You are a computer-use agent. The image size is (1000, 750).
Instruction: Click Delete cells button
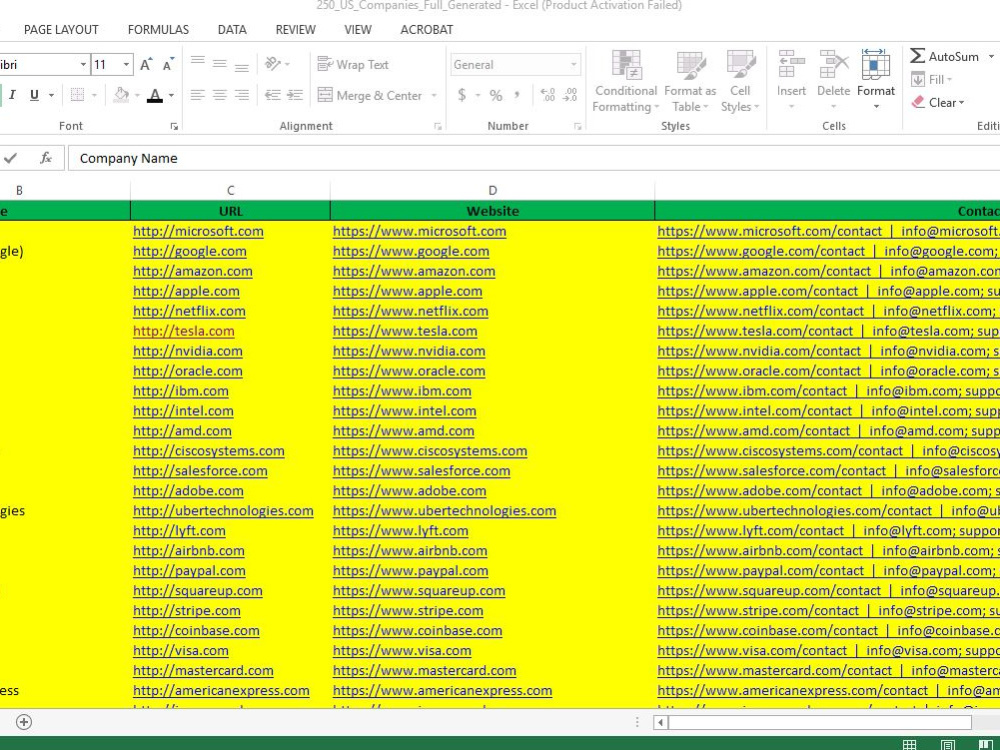coord(834,80)
